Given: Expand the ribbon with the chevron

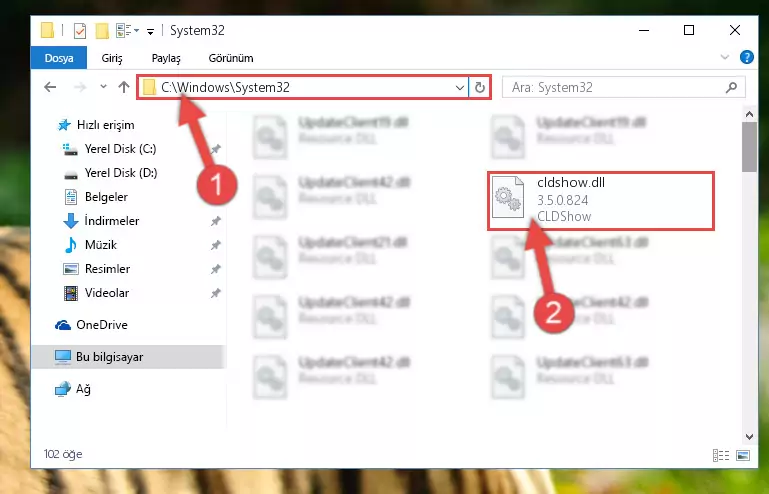Looking at the screenshot, I should tap(724, 57).
